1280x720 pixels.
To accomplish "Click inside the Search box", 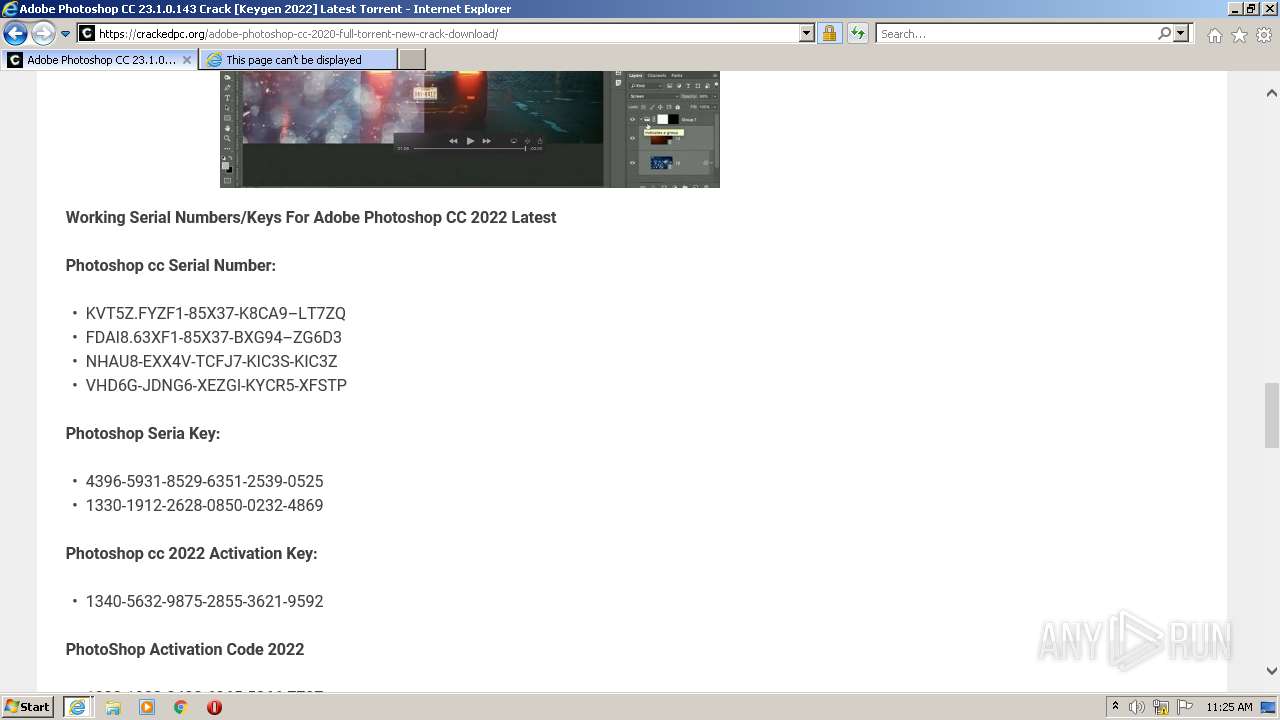I will pyautogui.click(x=1016, y=33).
